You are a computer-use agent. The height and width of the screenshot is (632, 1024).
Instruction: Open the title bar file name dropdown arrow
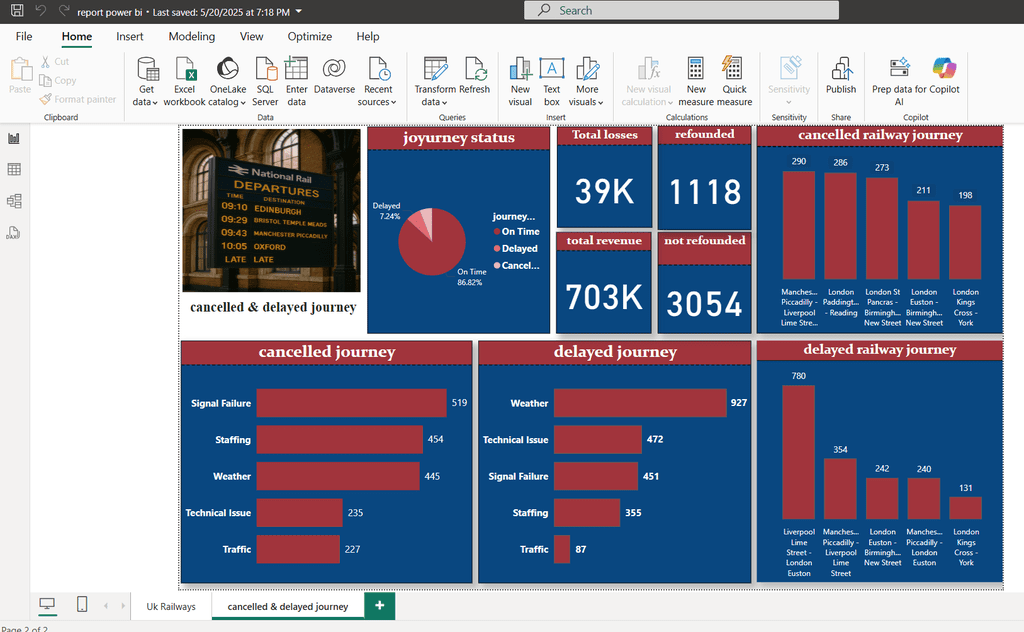[x=299, y=11]
